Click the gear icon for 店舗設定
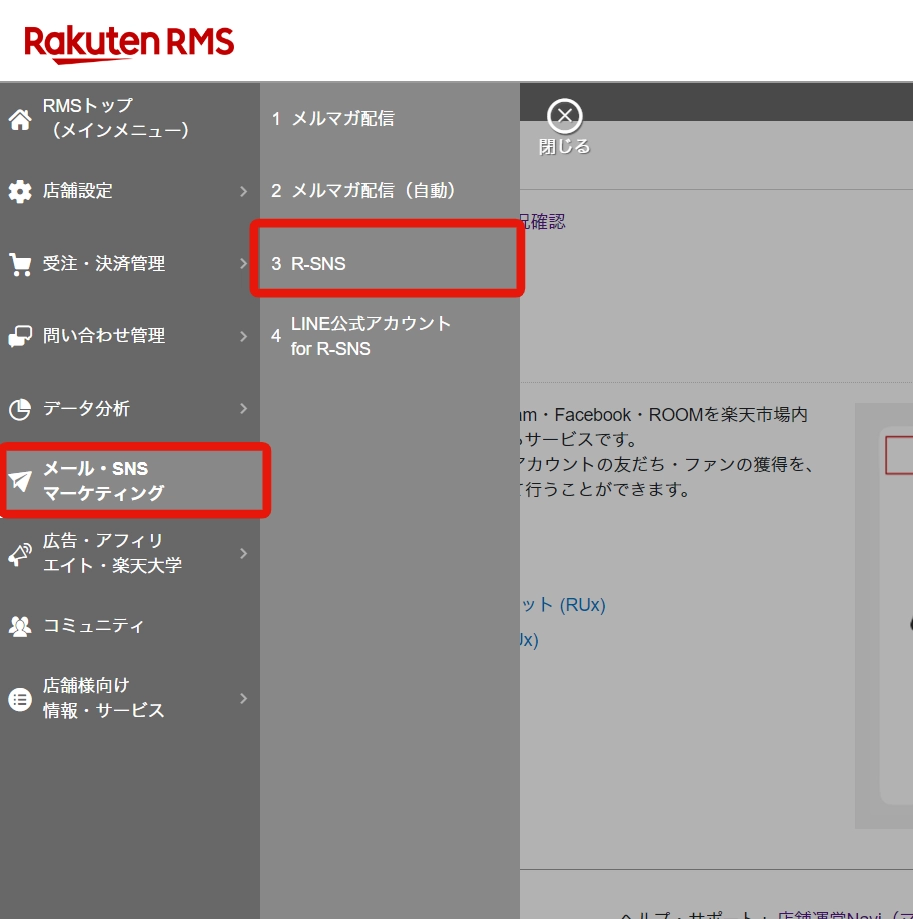This screenshot has height=919, width=913. pos(20,191)
